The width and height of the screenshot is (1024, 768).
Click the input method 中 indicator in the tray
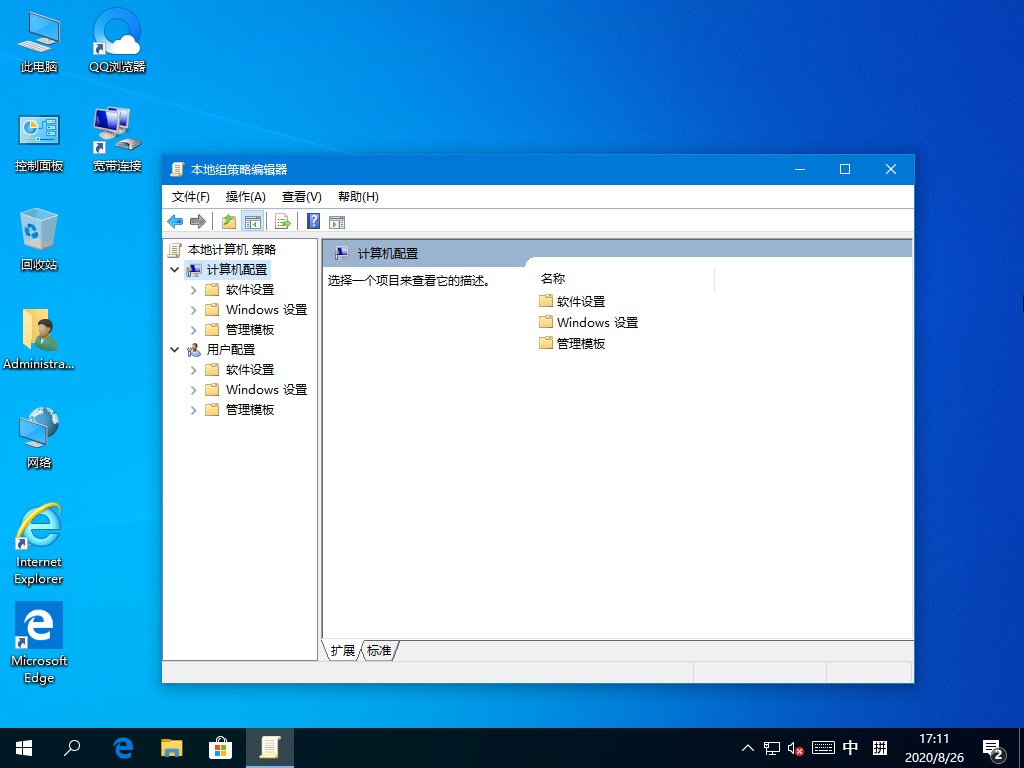pos(850,747)
